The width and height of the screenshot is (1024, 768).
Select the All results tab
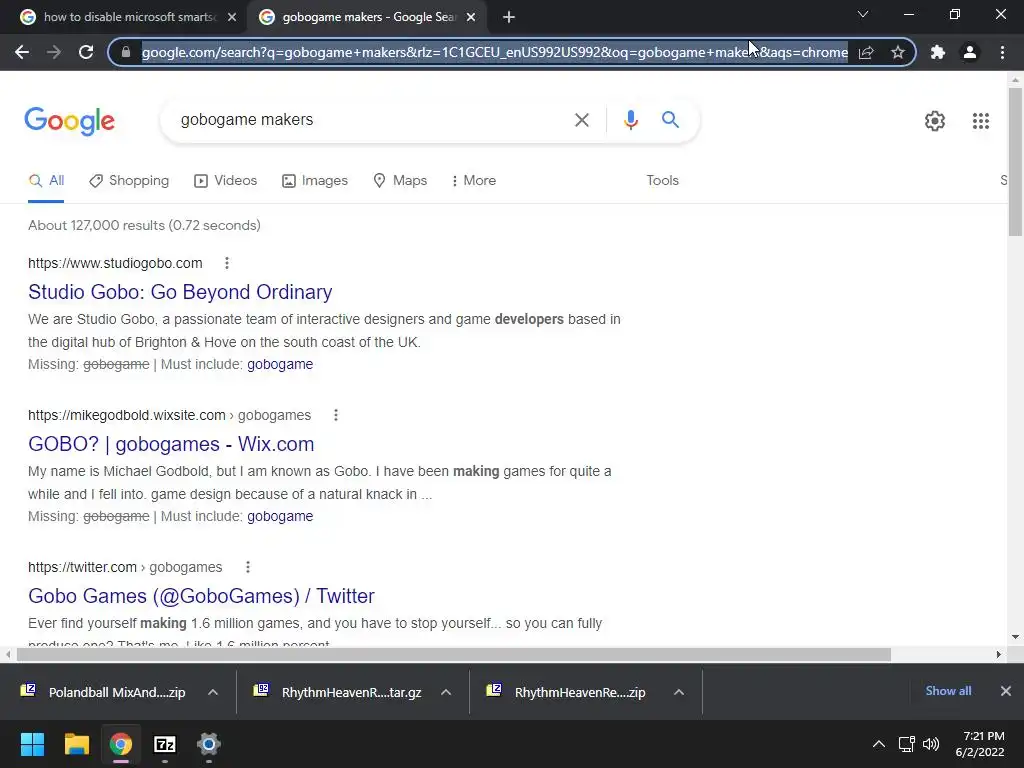tap(46, 181)
